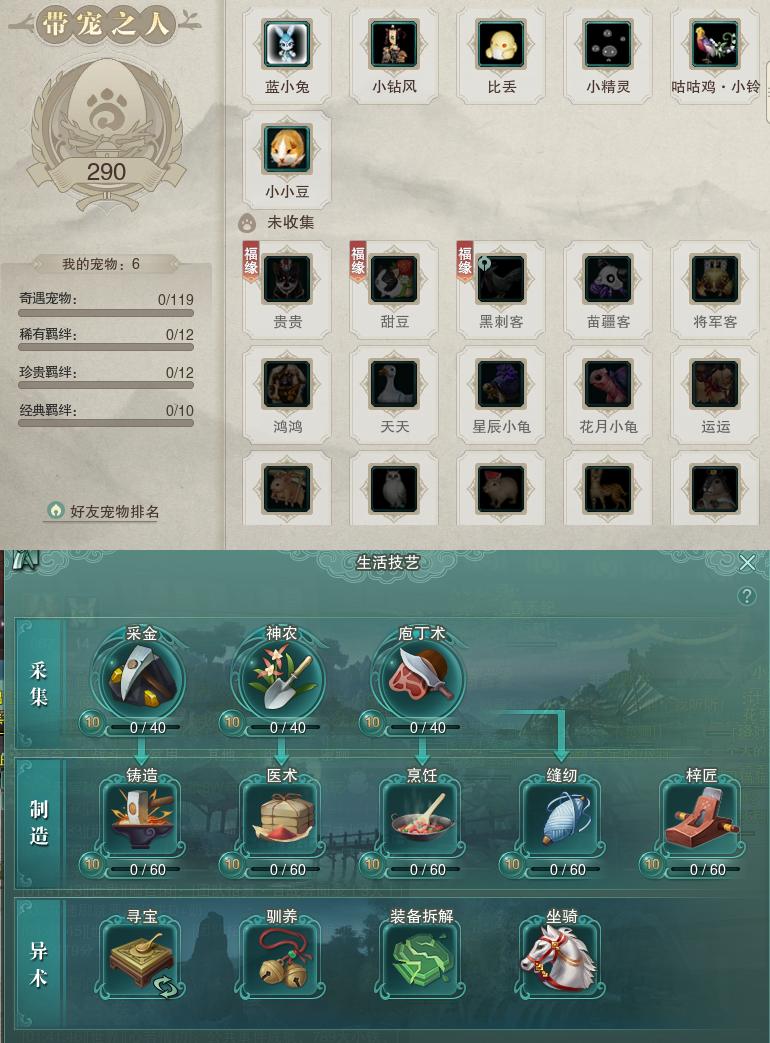Select the 梓匠 carpentry skill
This screenshot has width=770, height=1043.
click(702, 818)
